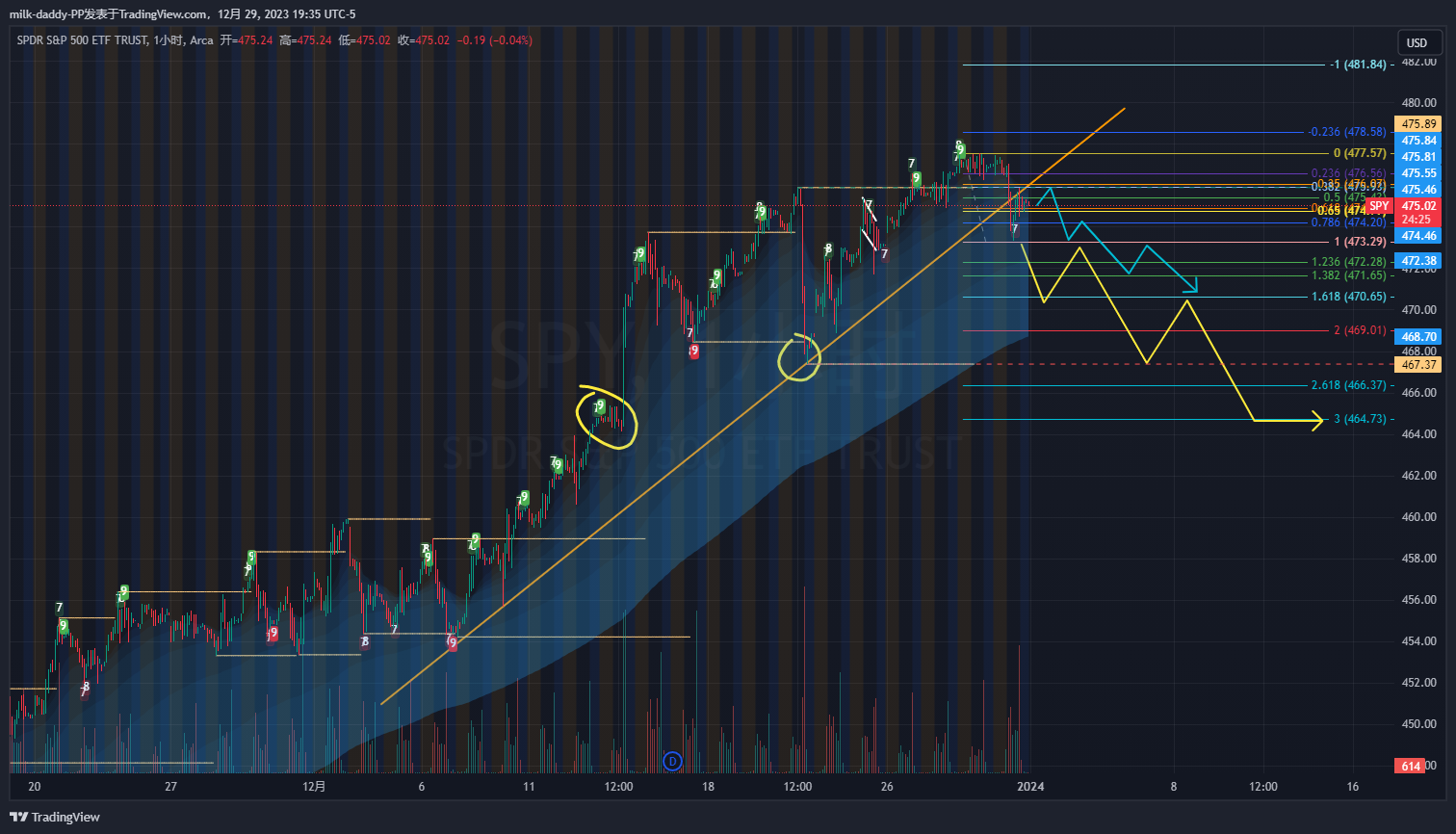This screenshot has width=1456, height=834.
Task: Click the SPDR S&P 500 ETF TRUST title
Action: [x=82, y=40]
